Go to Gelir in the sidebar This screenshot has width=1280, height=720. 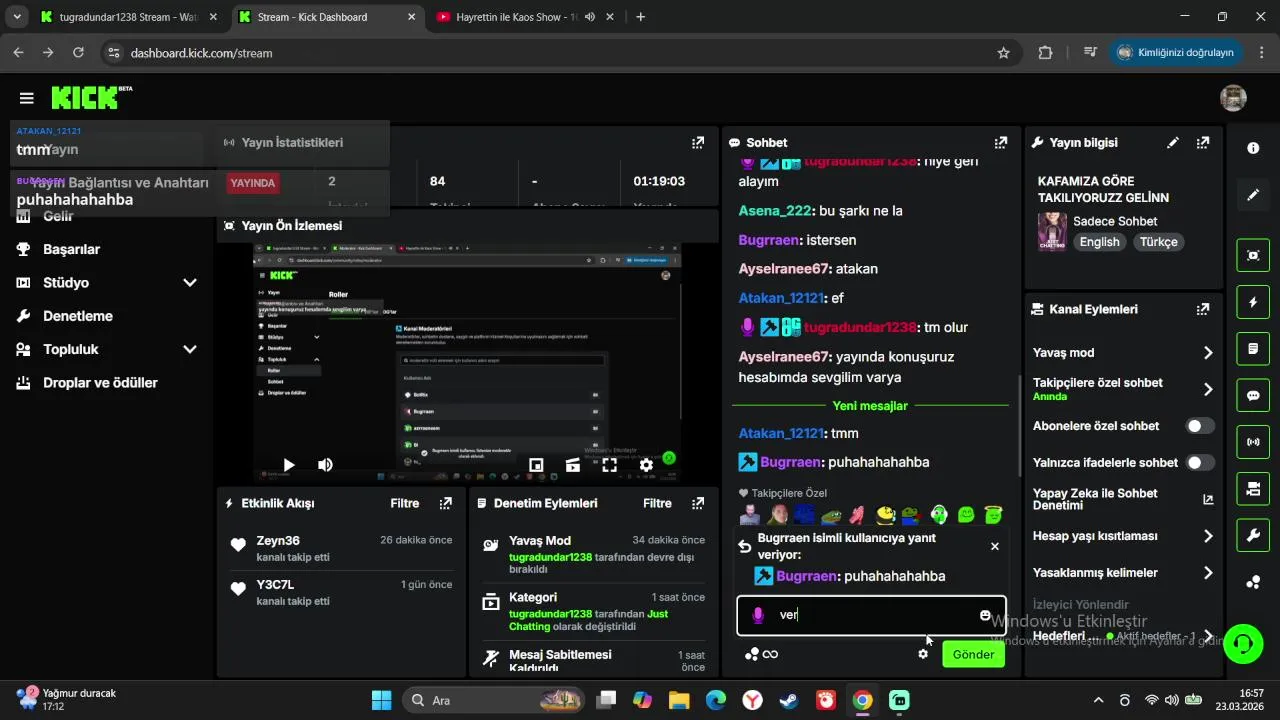(x=58, y=216)
